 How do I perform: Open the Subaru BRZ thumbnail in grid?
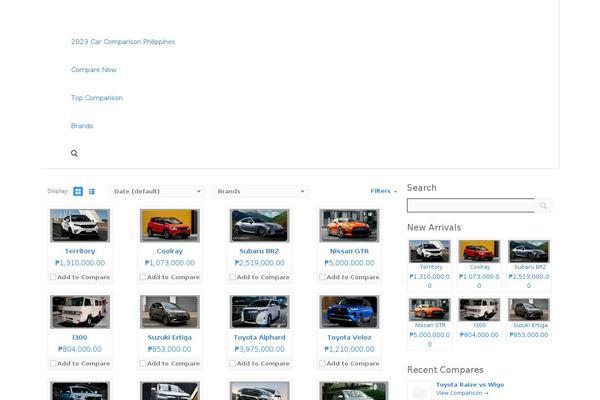click(259, 225)
